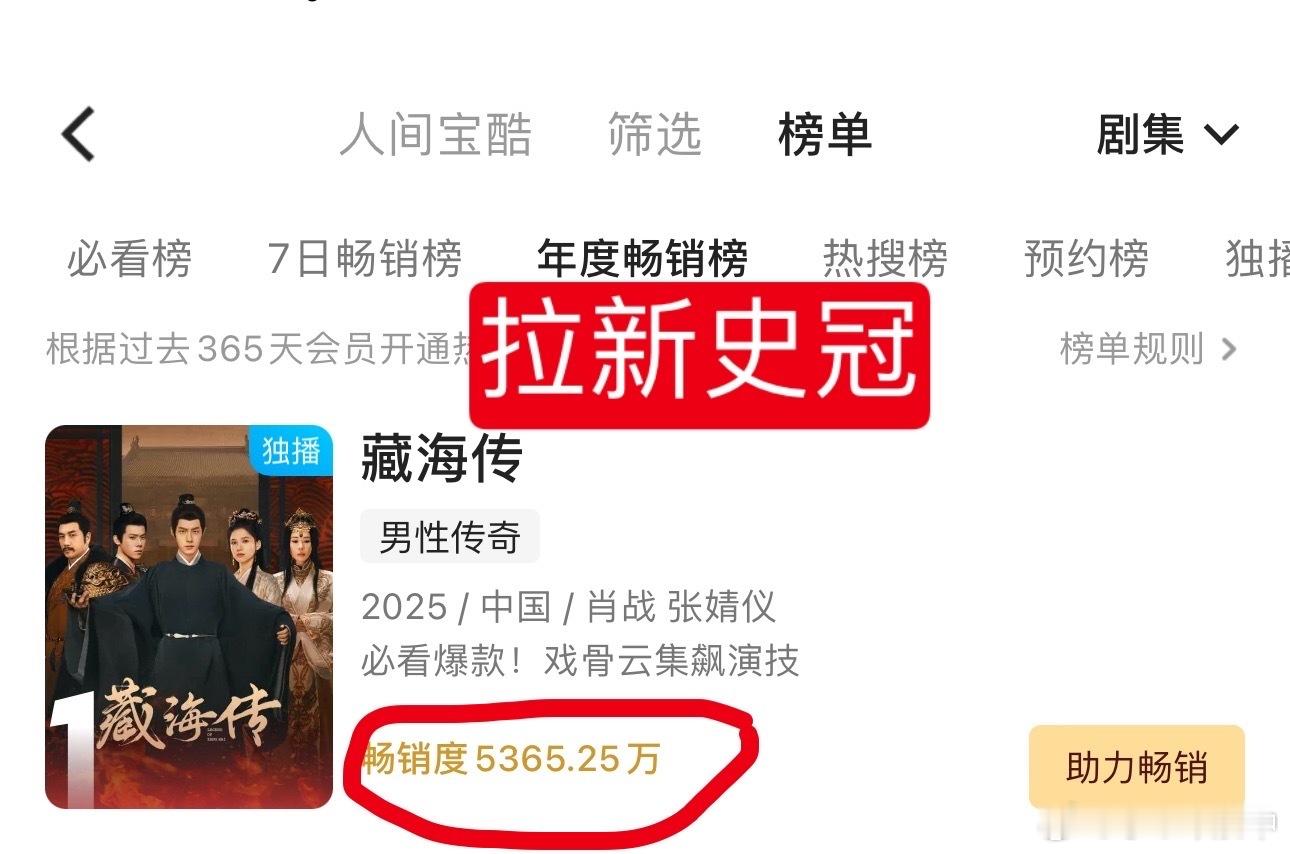The image size is (1290, 854).
Task: Click the 助力畅销 button
Action: coord(1137,767)
